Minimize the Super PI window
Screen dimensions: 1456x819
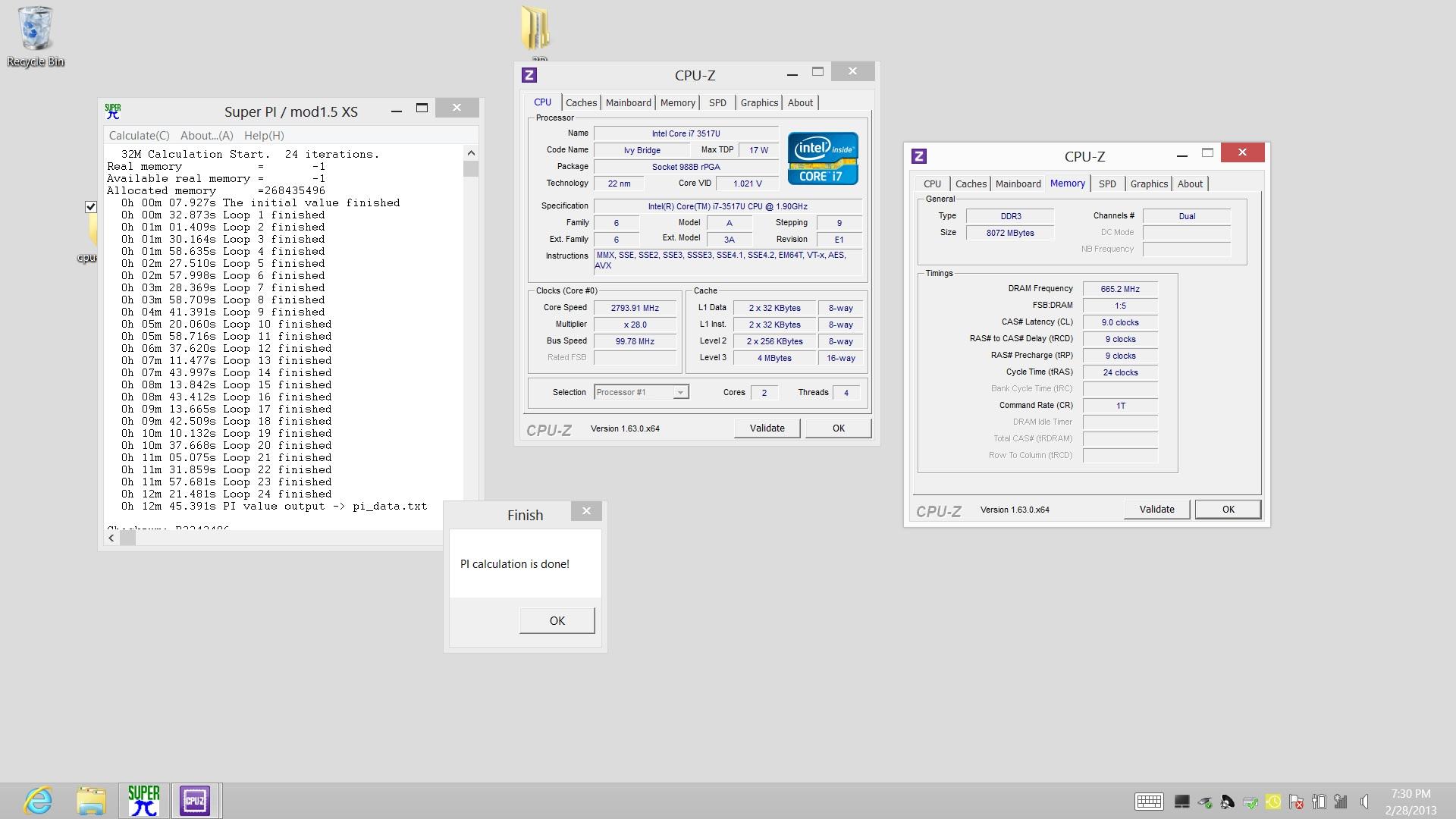tap(396, 111)
